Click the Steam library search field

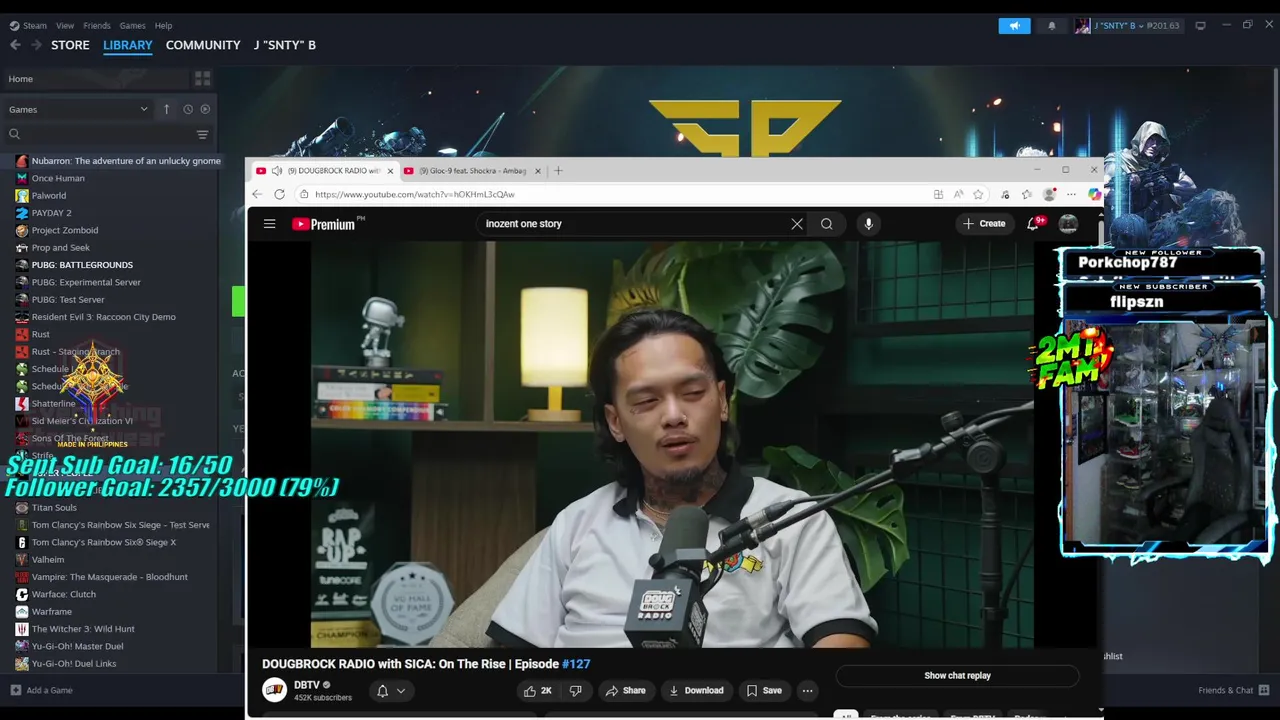[102, 134]
